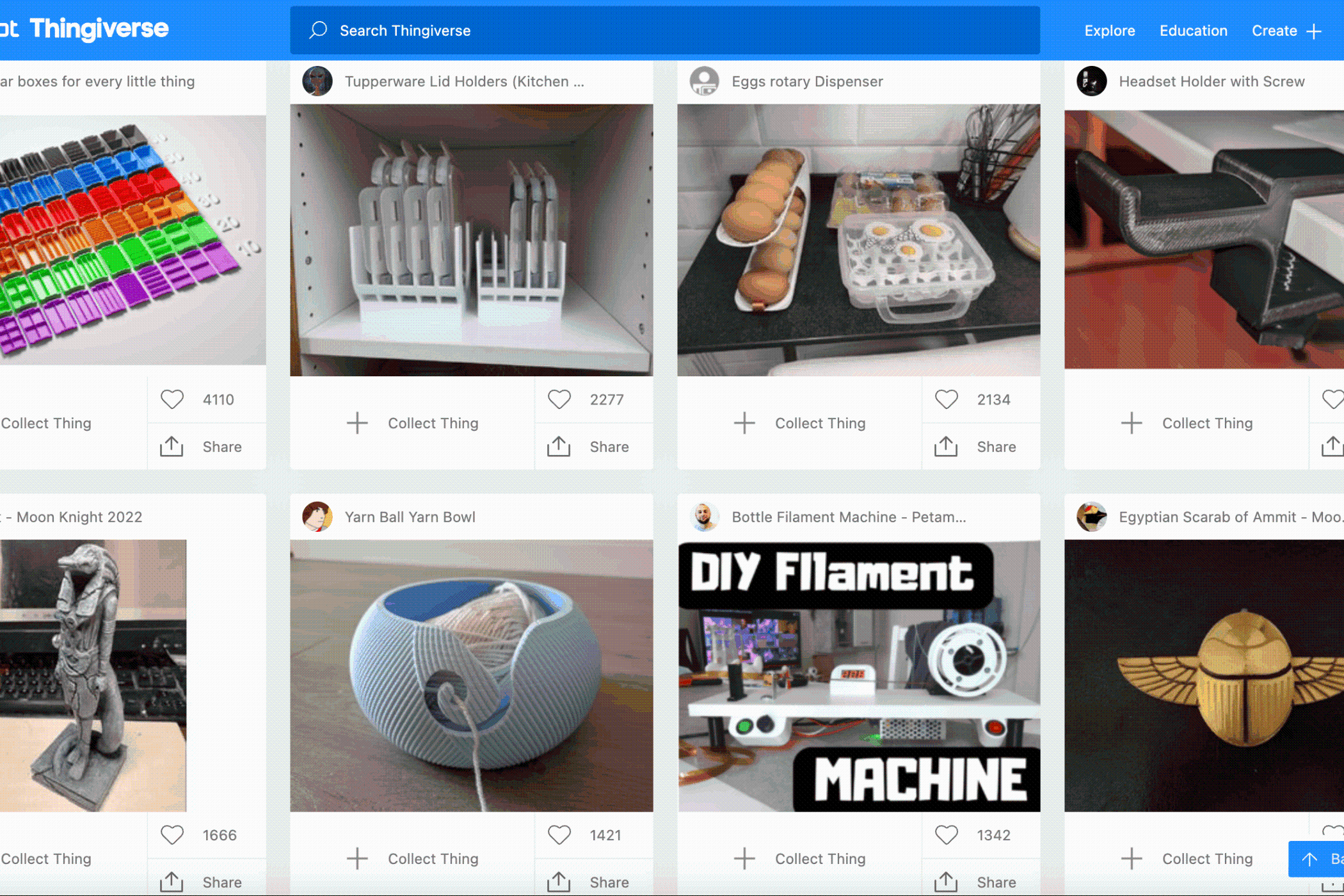Focus the Search Thingiverse field
This screenshot has width=1344, height=896.
click(665, 30)
